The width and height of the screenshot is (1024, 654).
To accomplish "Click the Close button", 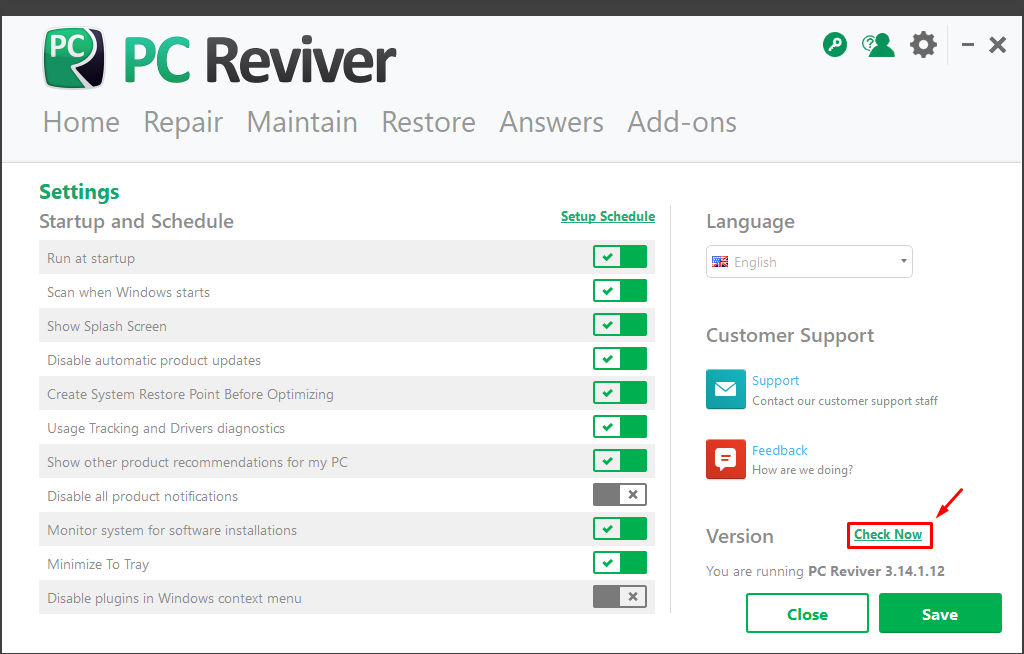I will [x=807, y=613].
